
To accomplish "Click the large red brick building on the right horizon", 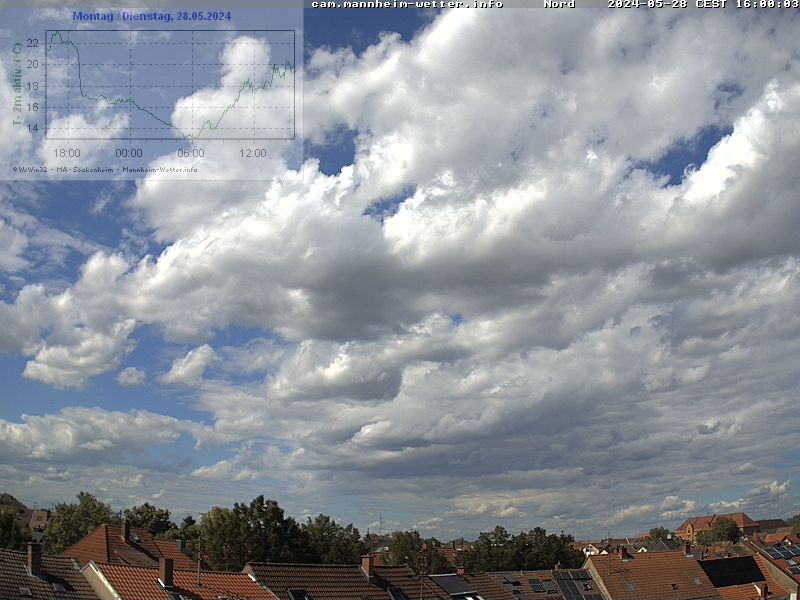I will (x=715, y=523).
